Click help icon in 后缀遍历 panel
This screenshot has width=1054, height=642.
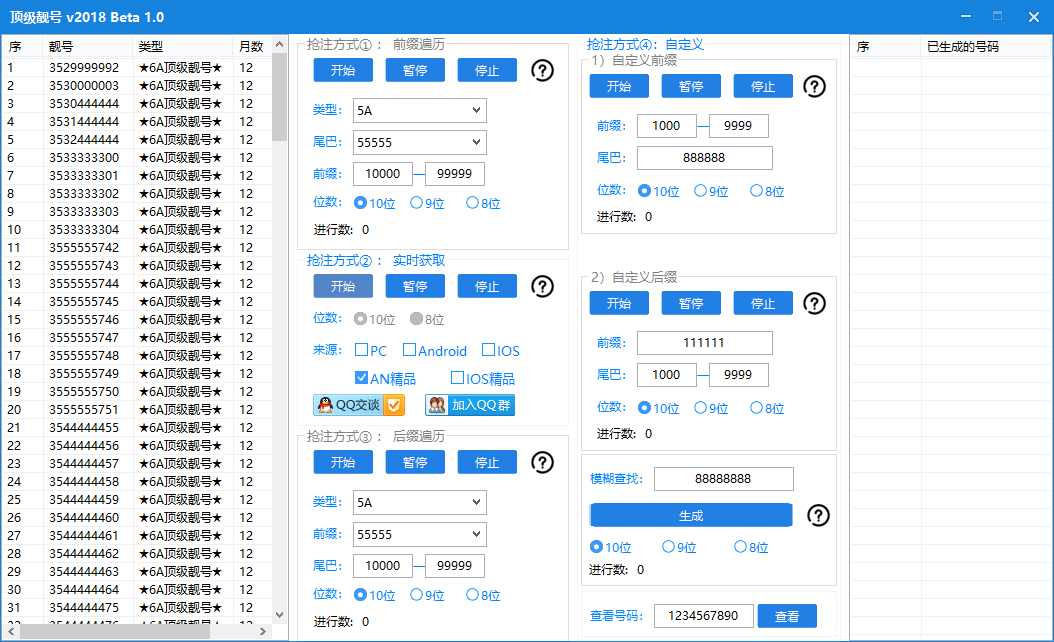click(542, 462)
